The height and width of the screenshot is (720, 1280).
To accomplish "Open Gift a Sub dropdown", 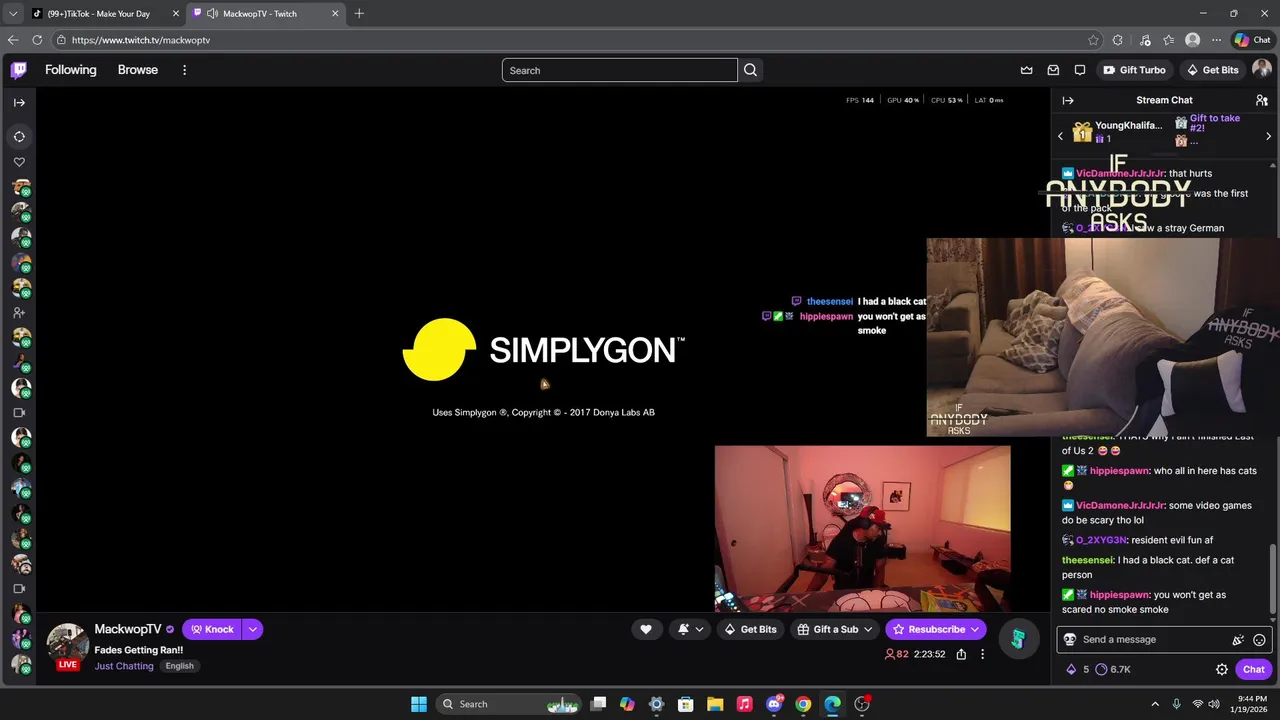I will click(835, 629).
